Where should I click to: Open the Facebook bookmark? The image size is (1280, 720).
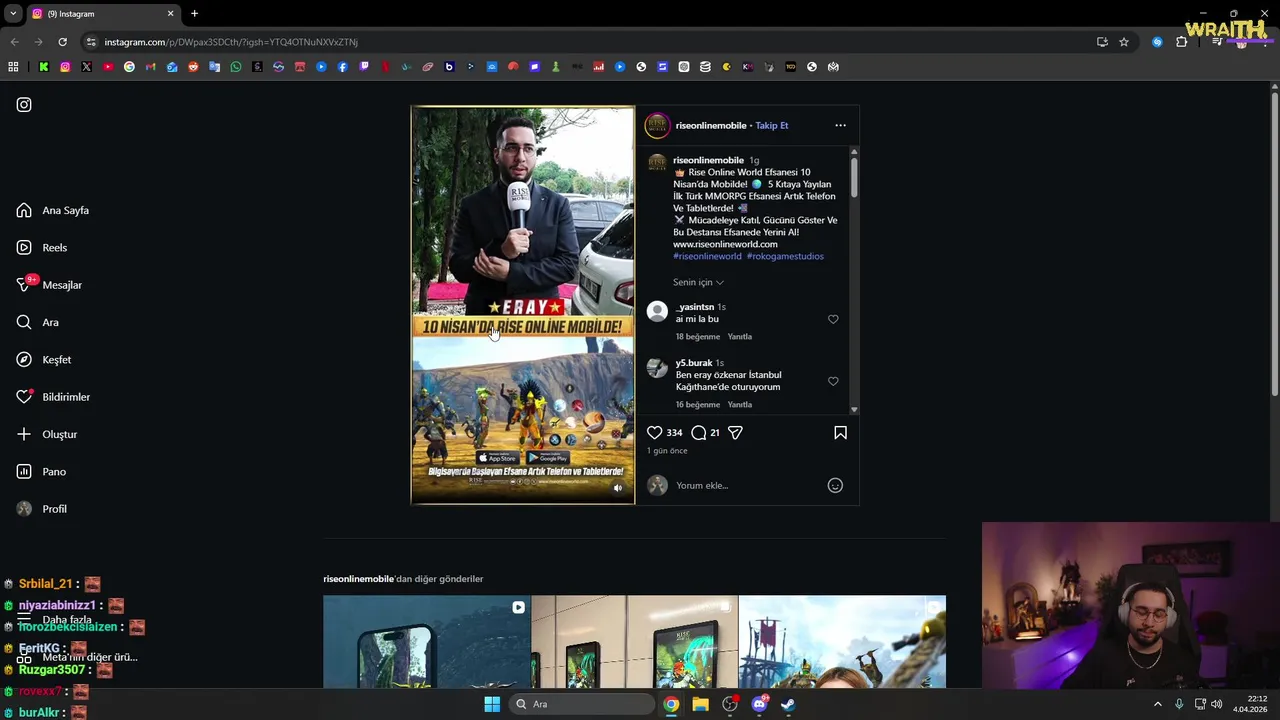pyautogui.click(x=342, y=67)
